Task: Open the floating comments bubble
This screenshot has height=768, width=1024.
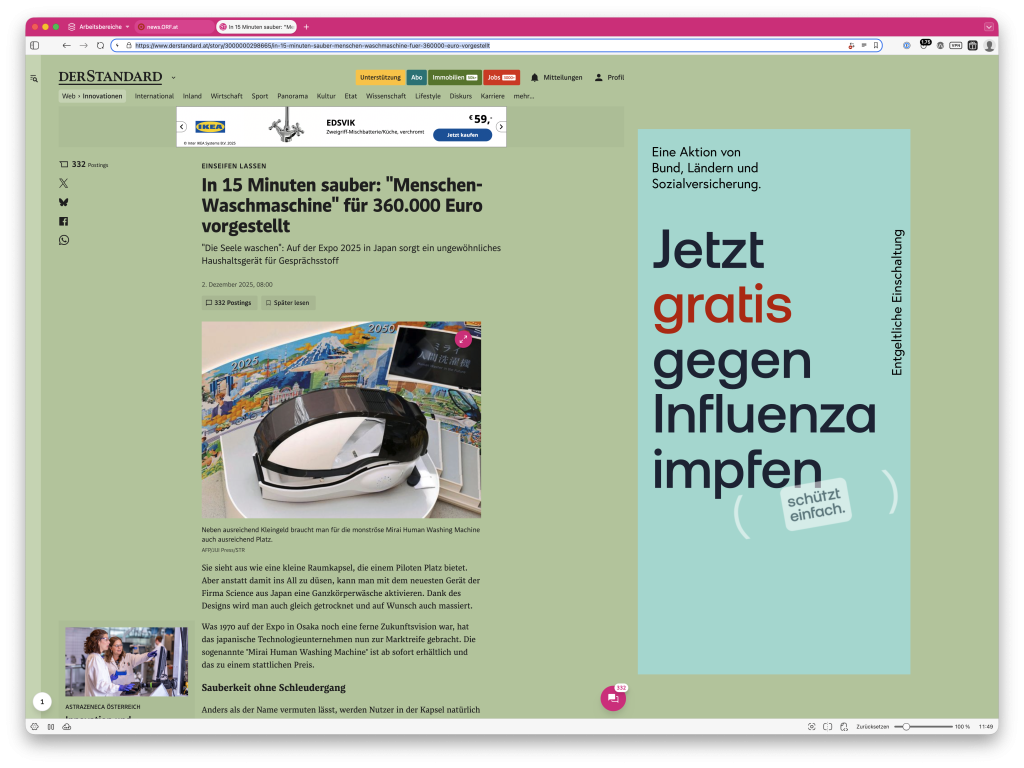Action: (x=612, y=698)
